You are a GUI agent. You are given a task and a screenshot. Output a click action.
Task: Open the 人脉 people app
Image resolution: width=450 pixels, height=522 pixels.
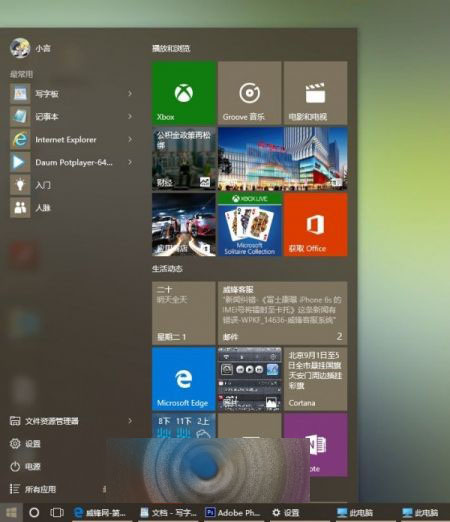(x=72, y=208)
